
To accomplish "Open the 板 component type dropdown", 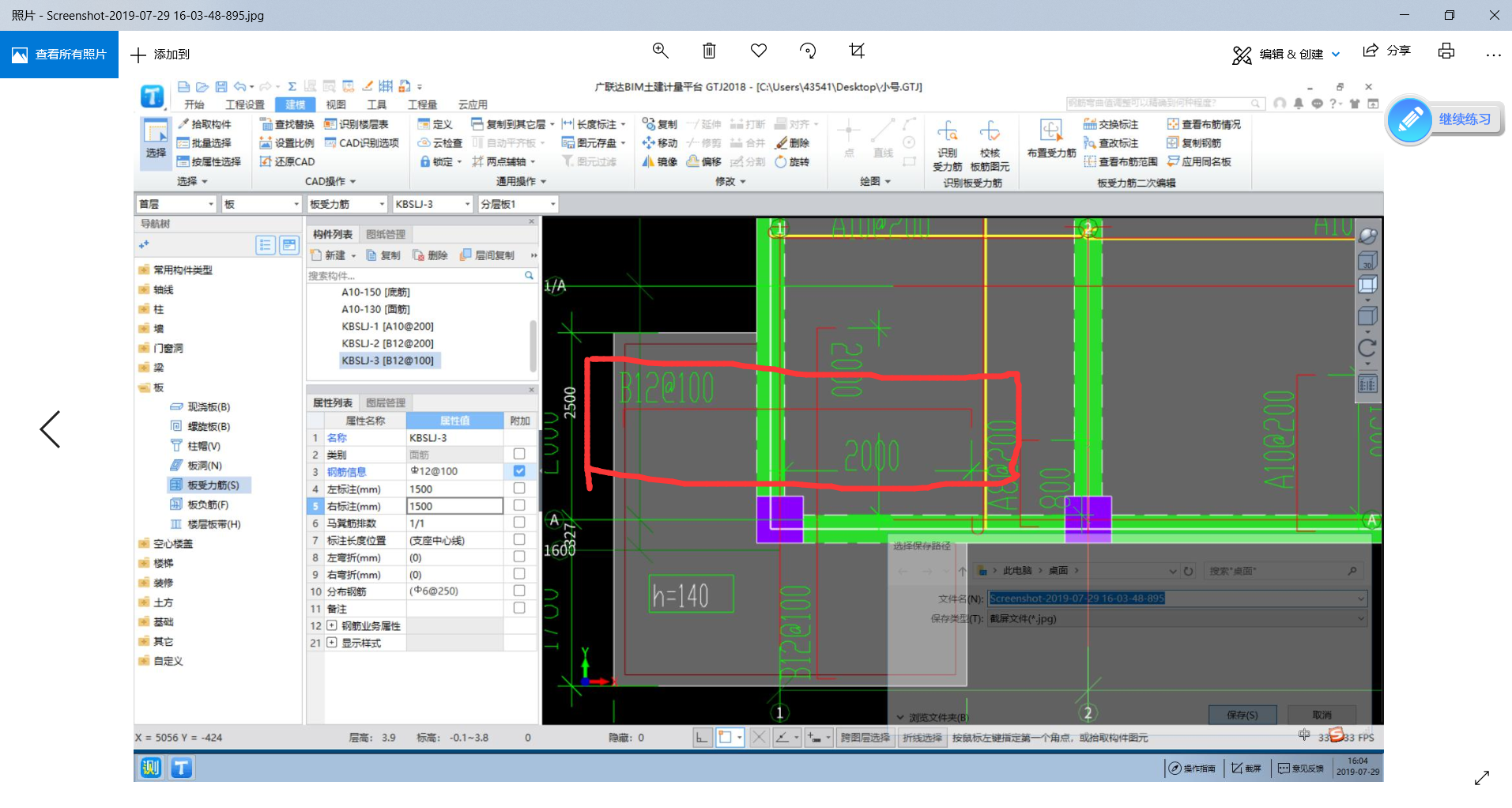I will (x=262, y=204).
